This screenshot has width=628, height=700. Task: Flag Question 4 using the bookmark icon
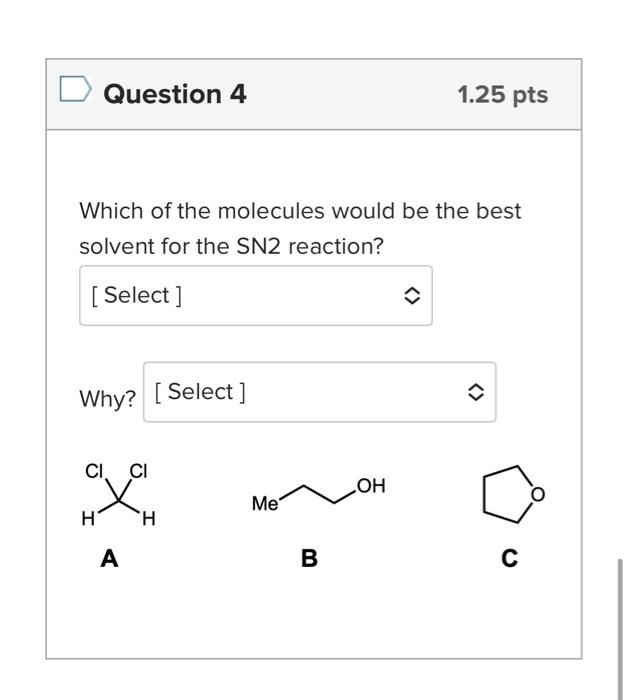75,89
